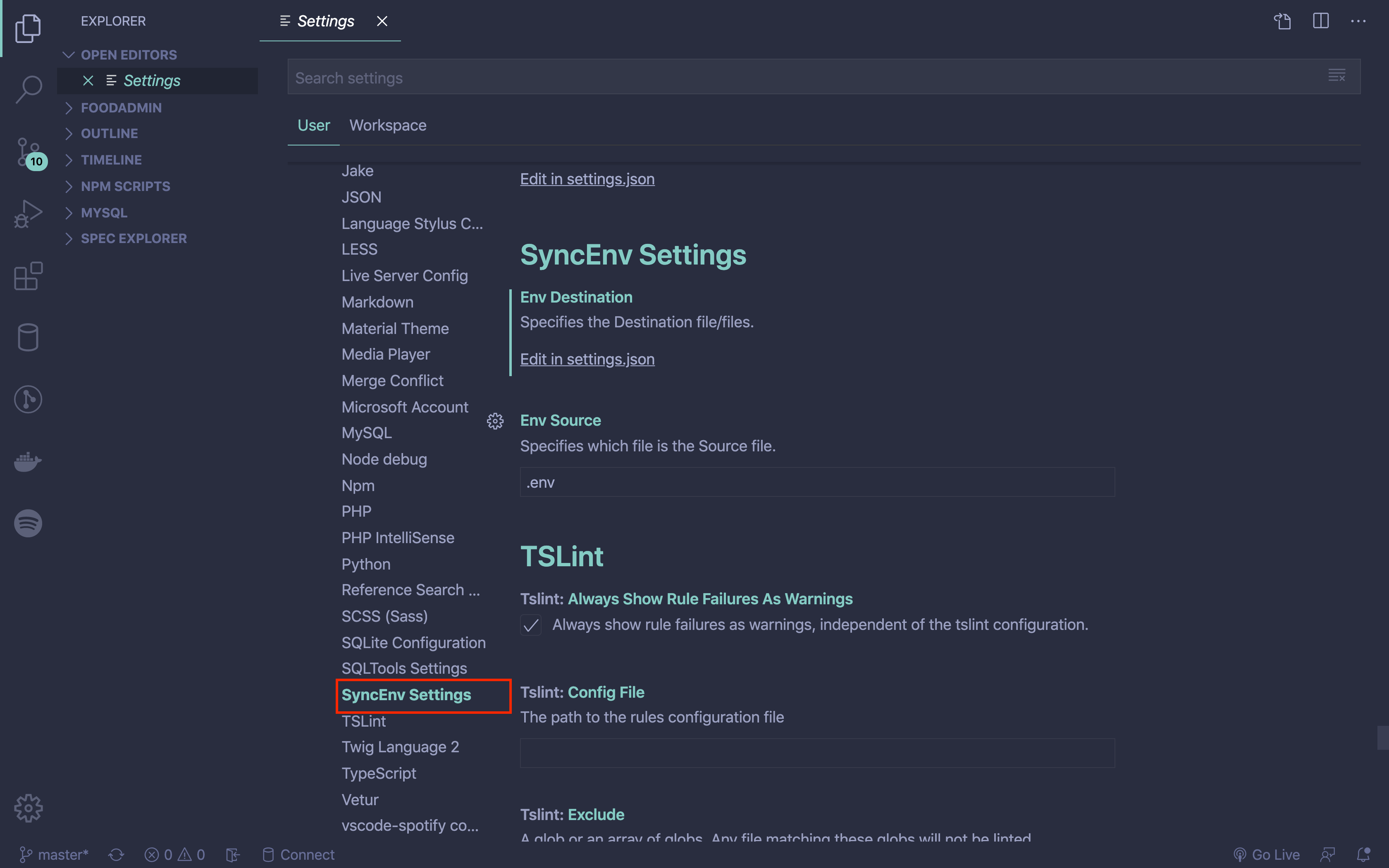This screenshot has height=868, width=1389.
Task: Uncheck Always Show Rule Failures As Warnings
Action: pos(530,625)
